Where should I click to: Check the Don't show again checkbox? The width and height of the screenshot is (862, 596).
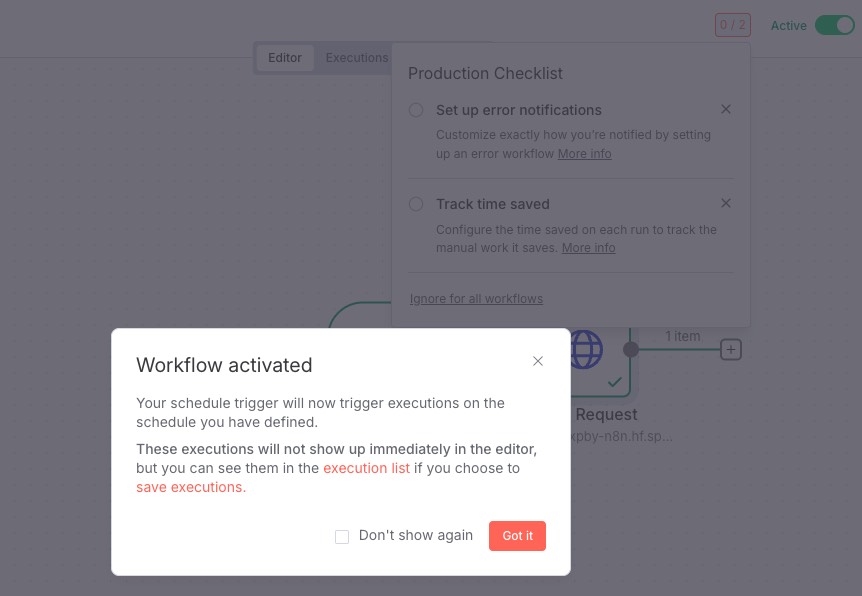pos(342,537)
